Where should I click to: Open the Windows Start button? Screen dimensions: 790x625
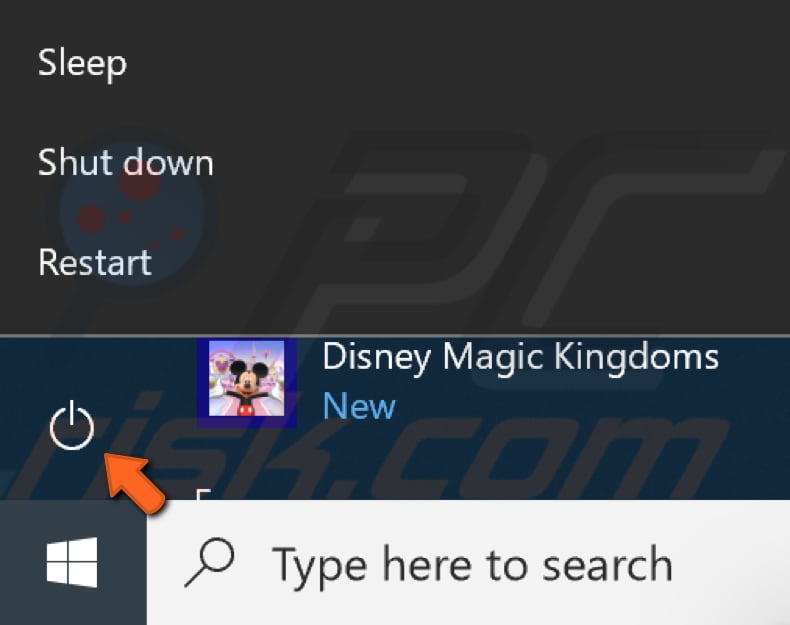pyautogui.click(x=72, y=562)
